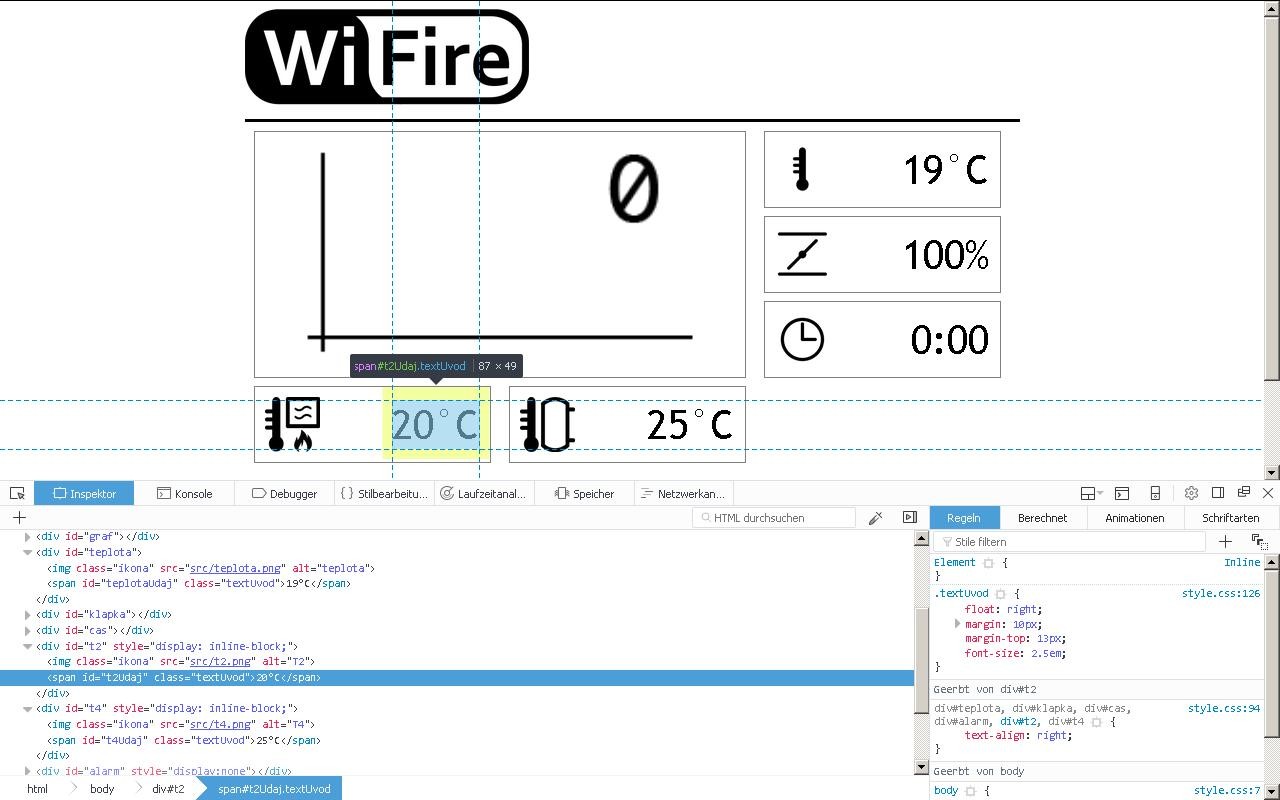Open style.css:7 source link
The height and width of the screenshot is (800, 1280).
pos(1227,791)
